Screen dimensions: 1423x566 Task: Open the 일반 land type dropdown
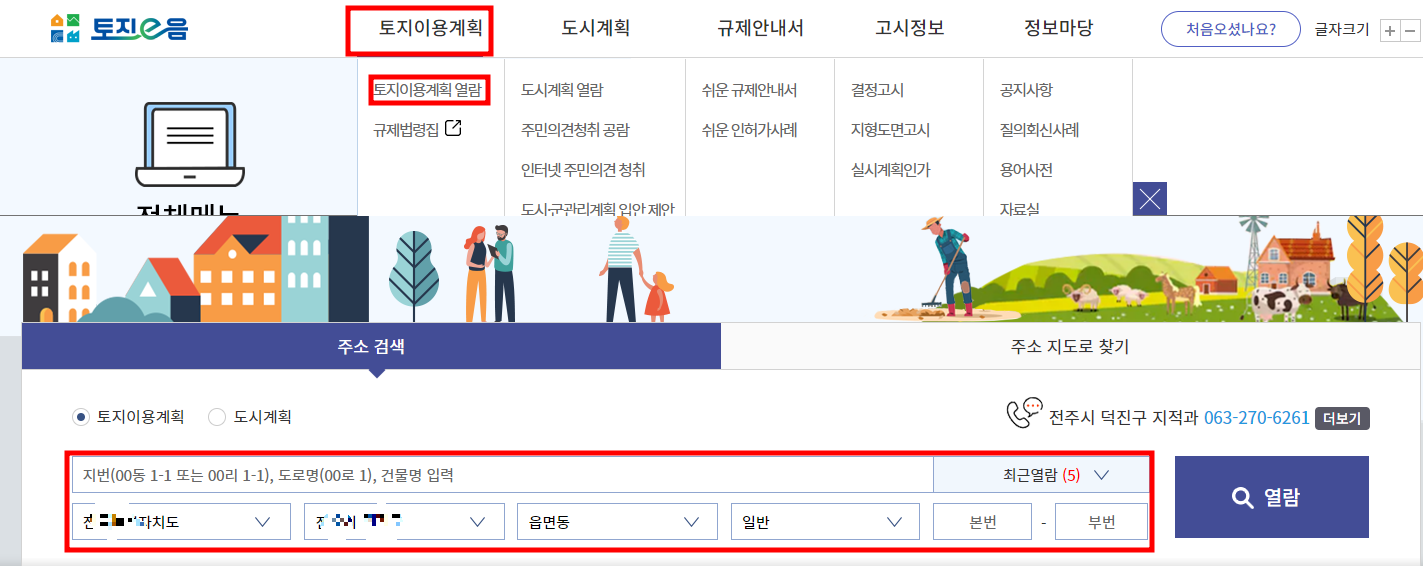click(x=825, y=521)
